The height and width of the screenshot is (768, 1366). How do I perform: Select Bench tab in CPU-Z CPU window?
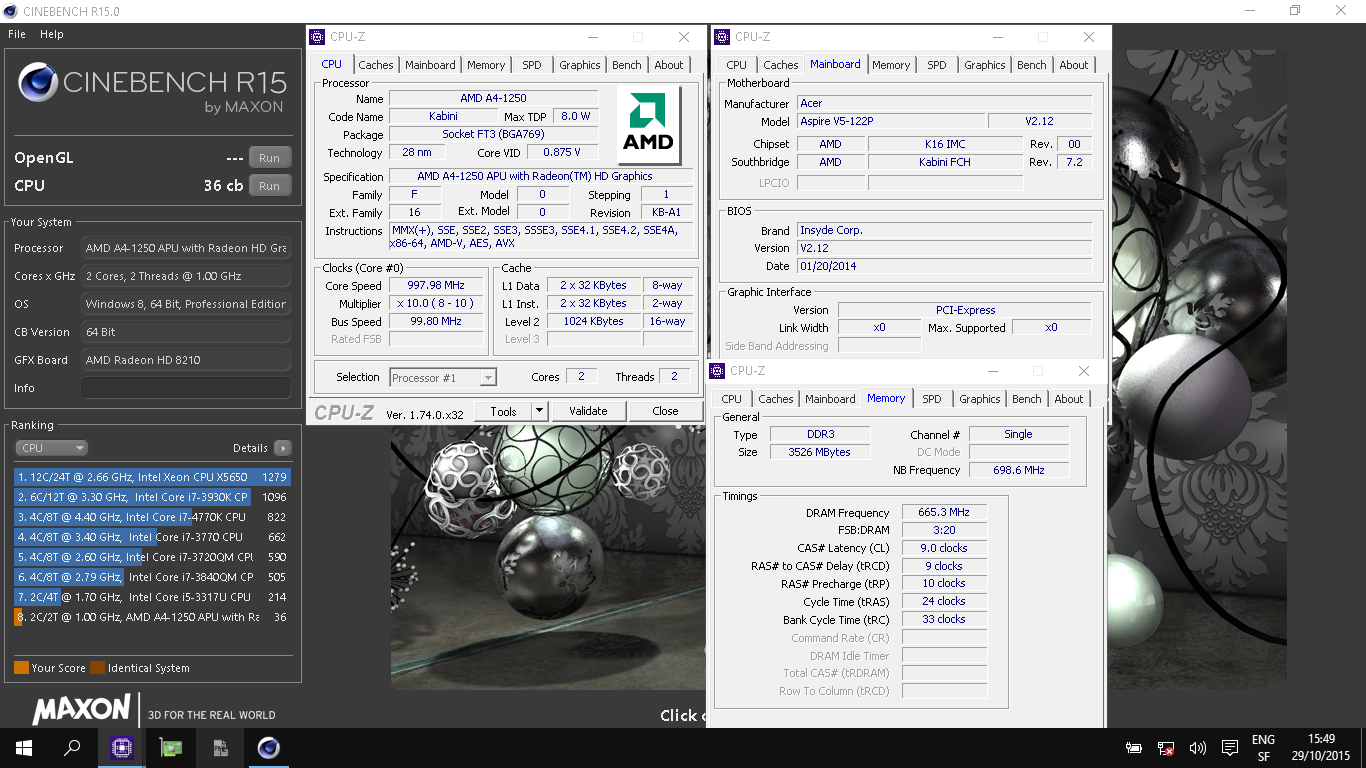pos(627,65)
